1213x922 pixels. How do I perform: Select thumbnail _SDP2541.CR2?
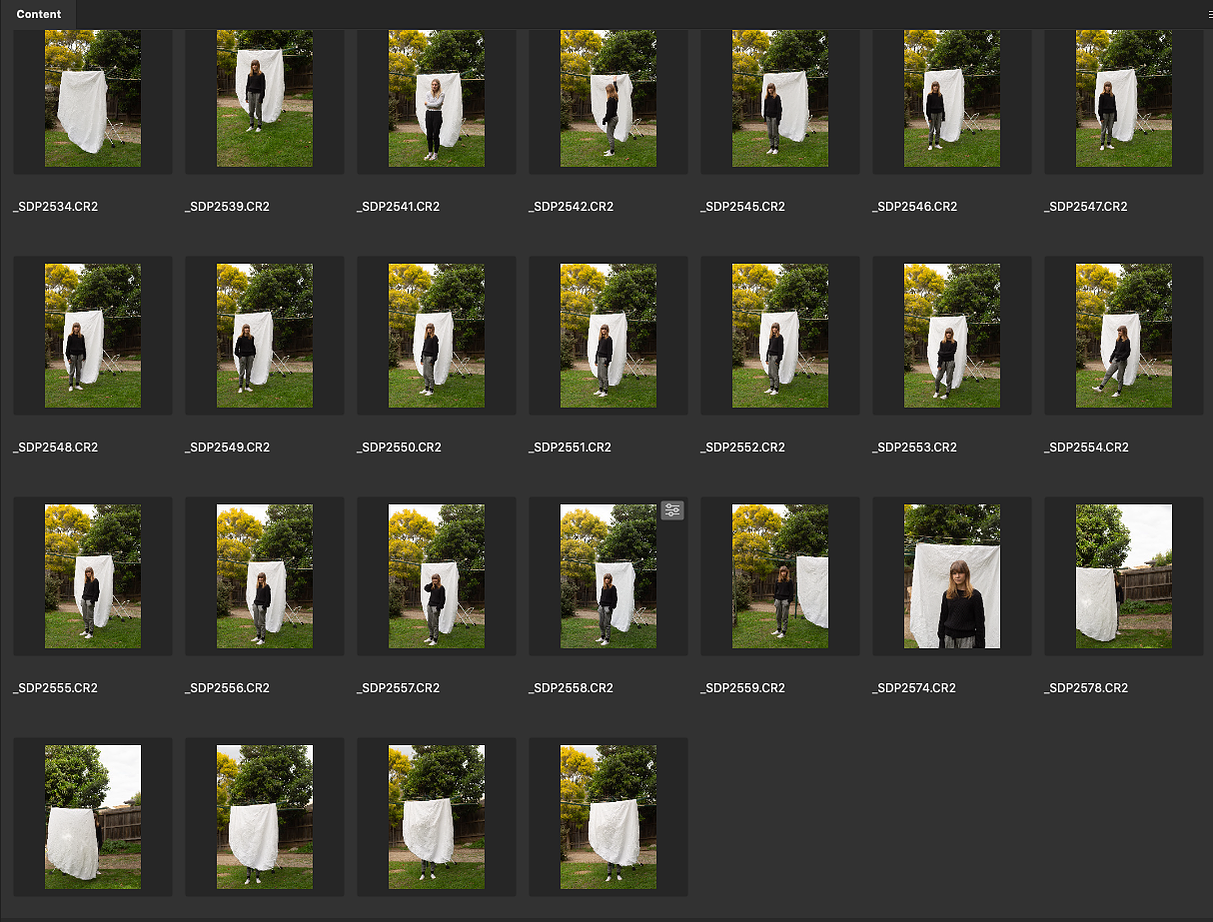point(437,98)
